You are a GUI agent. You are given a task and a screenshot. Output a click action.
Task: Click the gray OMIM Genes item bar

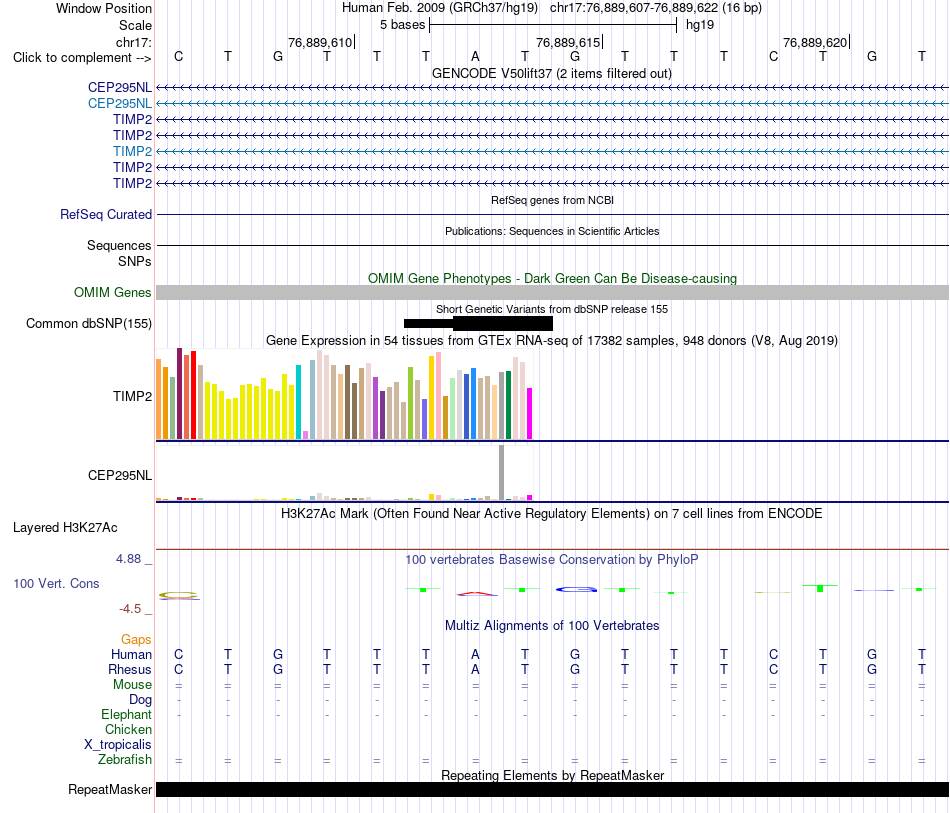coord(552,293)
